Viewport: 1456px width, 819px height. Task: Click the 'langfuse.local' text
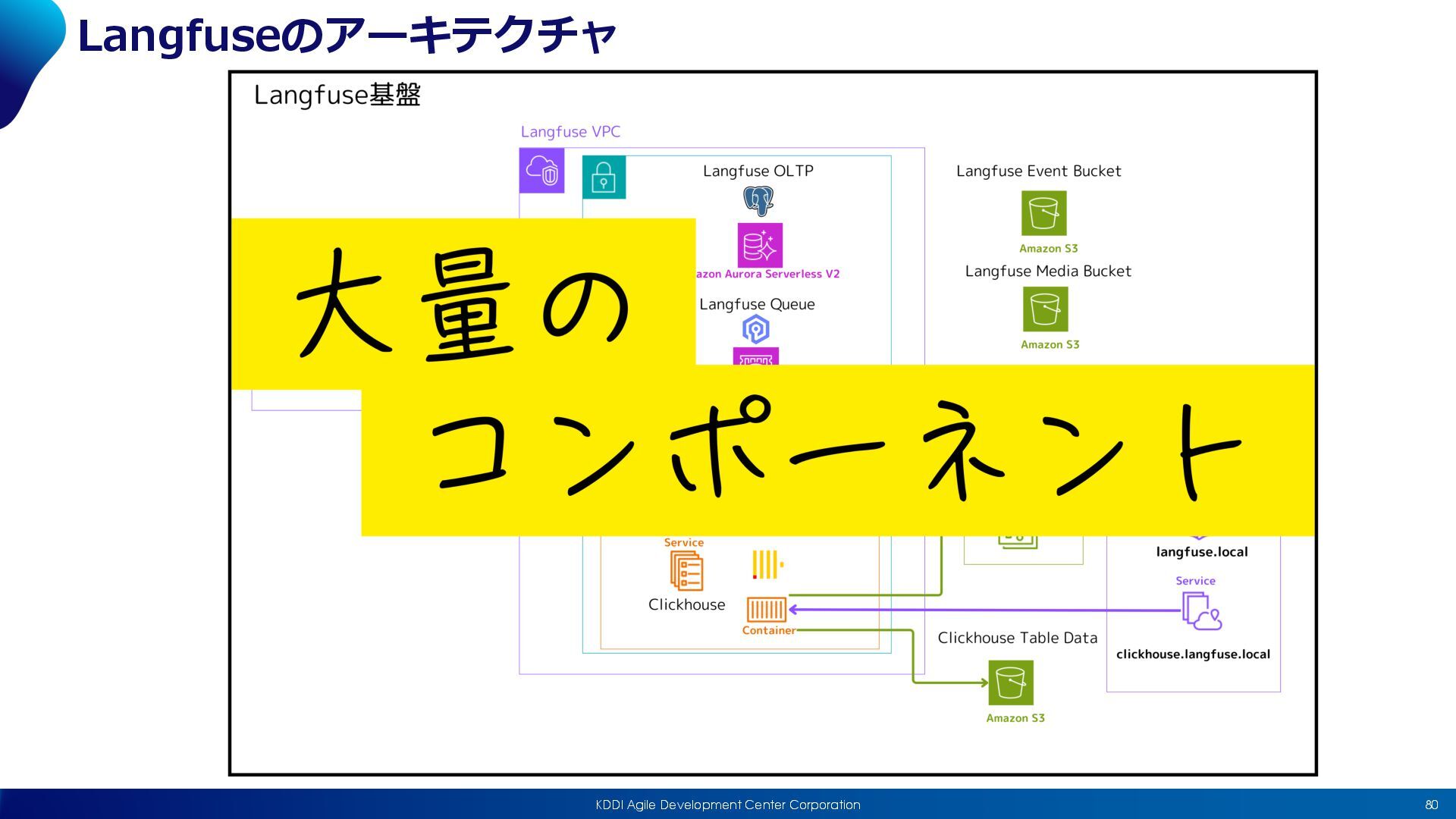pyautogui.click(x=1202, y=552)
